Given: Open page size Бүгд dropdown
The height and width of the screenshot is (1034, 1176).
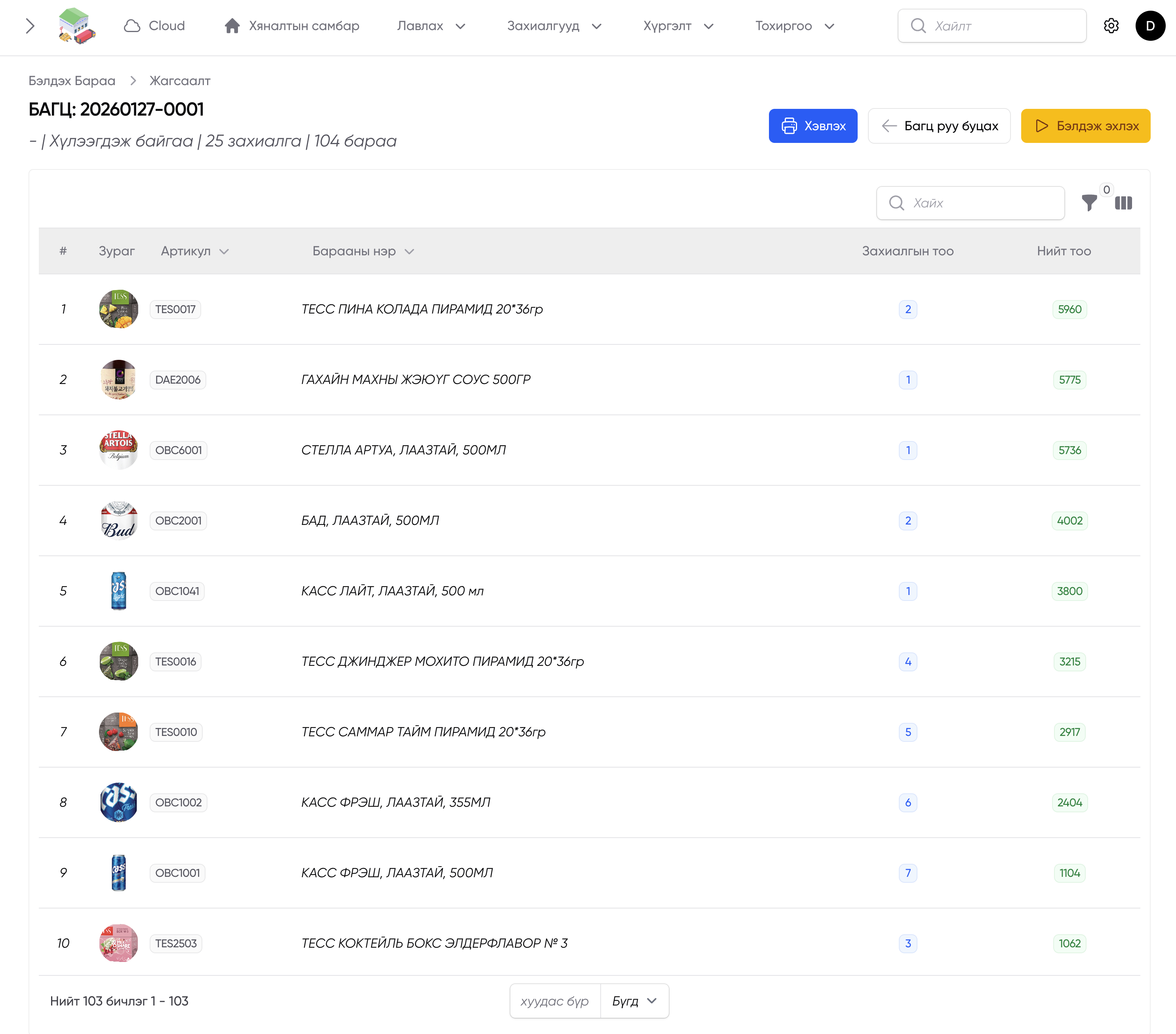Looking at the screenshot, I should pyautogui.click(x=634, y=1001).
